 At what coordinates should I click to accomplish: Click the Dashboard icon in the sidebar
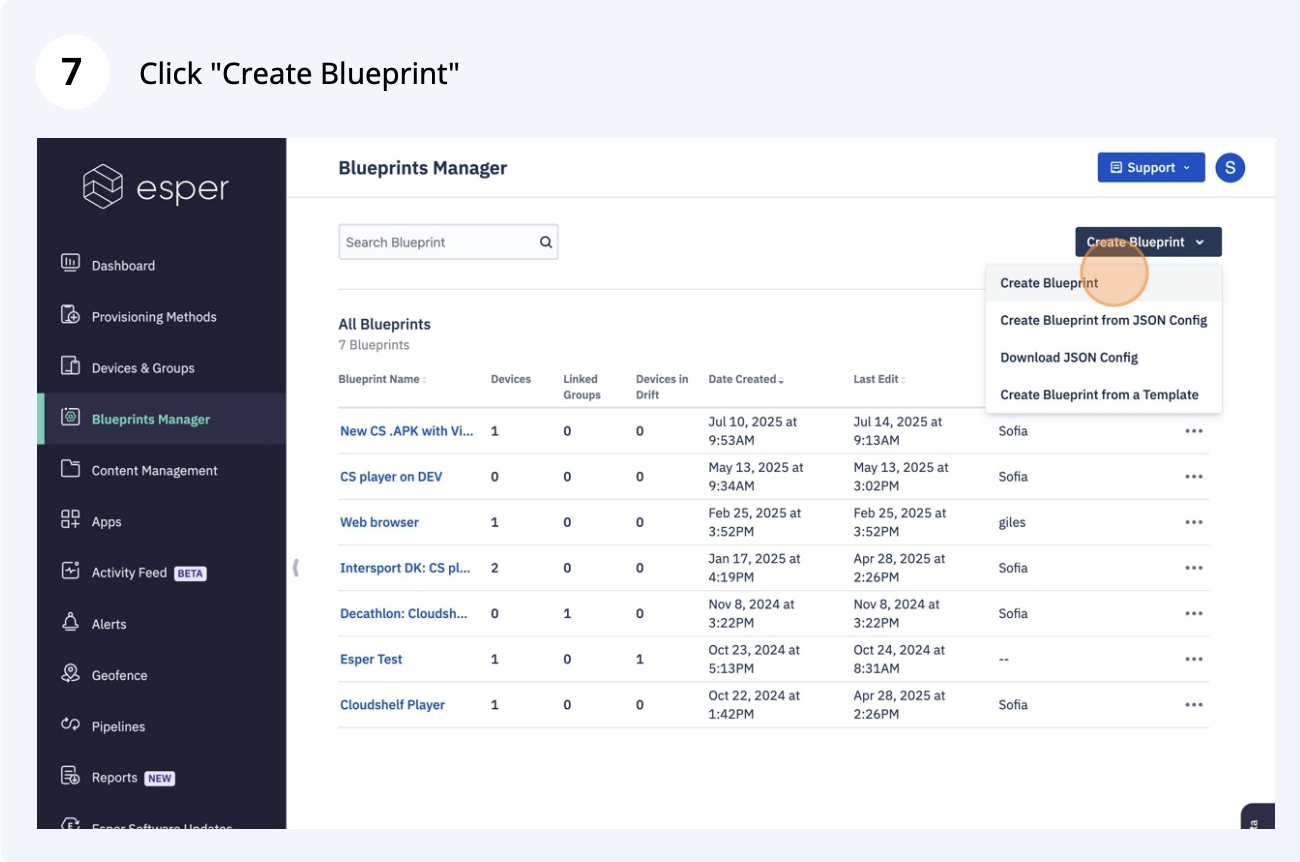(70, 263)
